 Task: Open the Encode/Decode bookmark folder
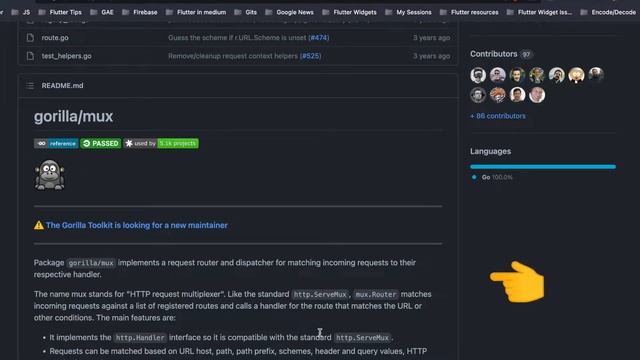click(x=608, y=12)
